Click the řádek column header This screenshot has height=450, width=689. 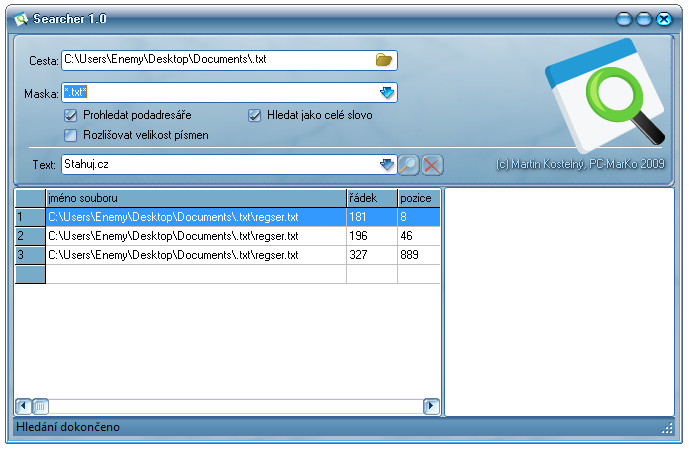(x=372, y=198)
